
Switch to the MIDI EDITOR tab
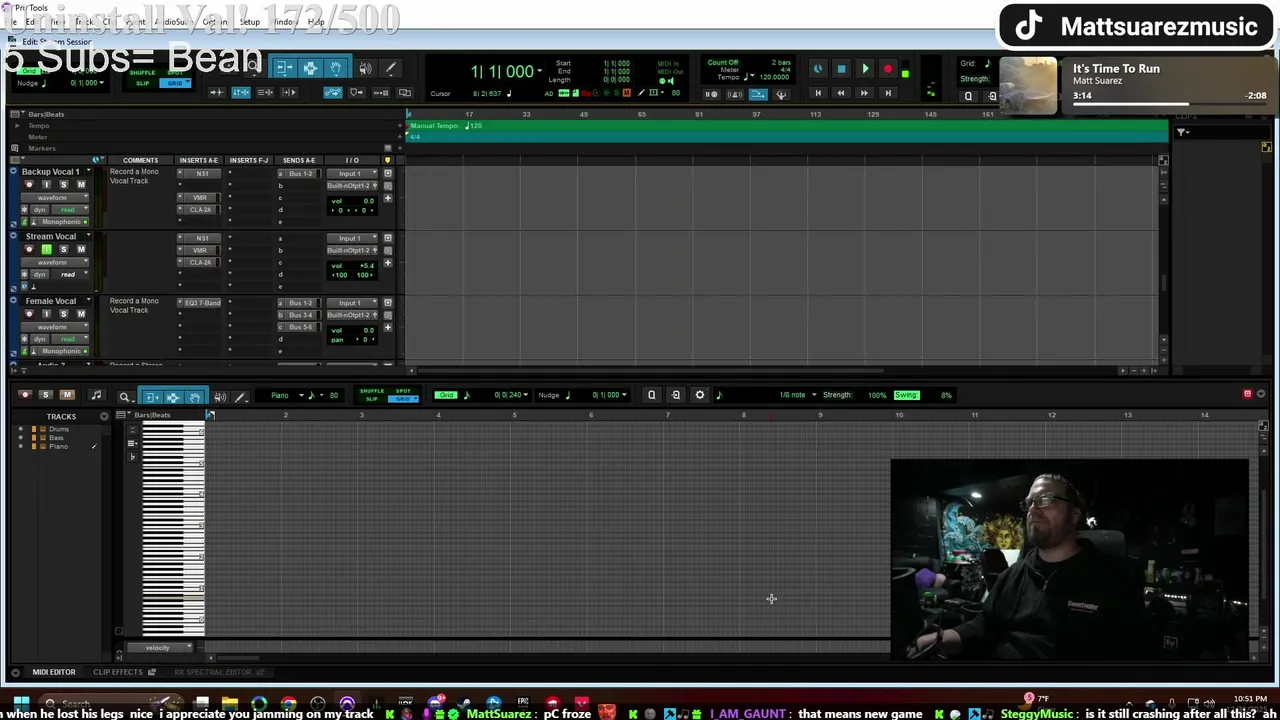coord(54,672)
